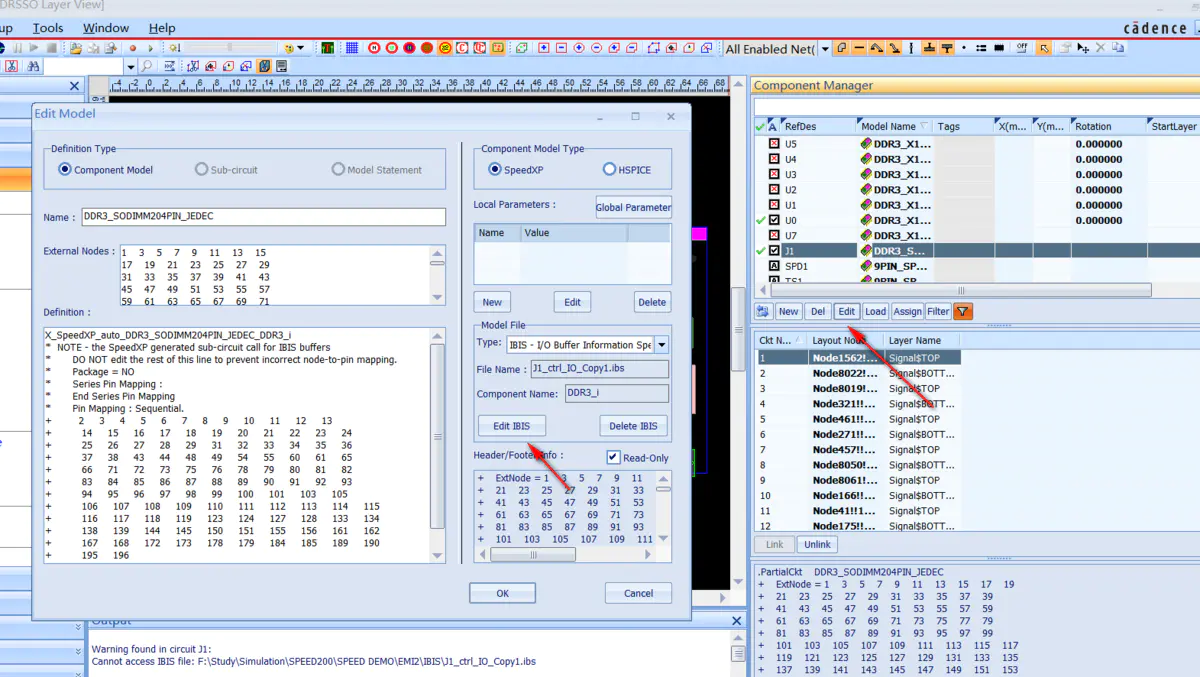1200x677 pixels.
Task: Click the blue grid display icon
Action: pos(352,48)
